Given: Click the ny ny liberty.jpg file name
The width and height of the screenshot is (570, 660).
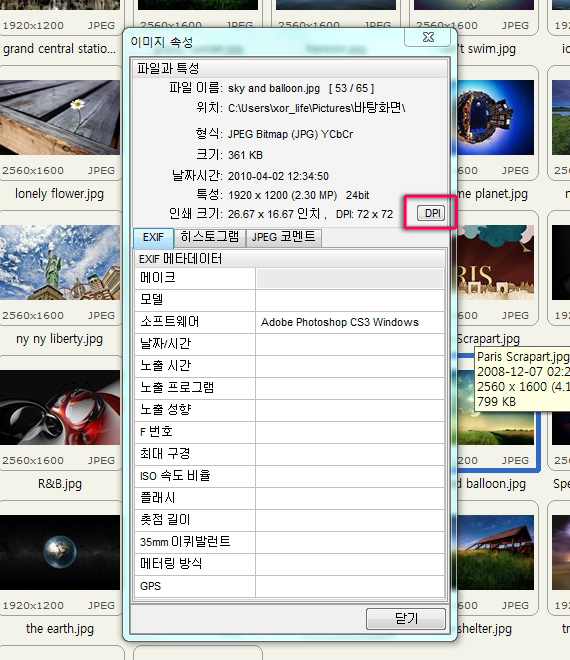Looking at the screenshot, I should click(x=59, y=339).
